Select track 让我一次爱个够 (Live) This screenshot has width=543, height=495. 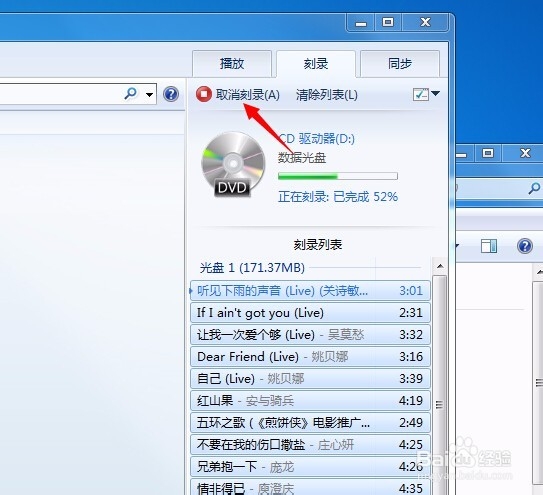click(x=310, y=335)
